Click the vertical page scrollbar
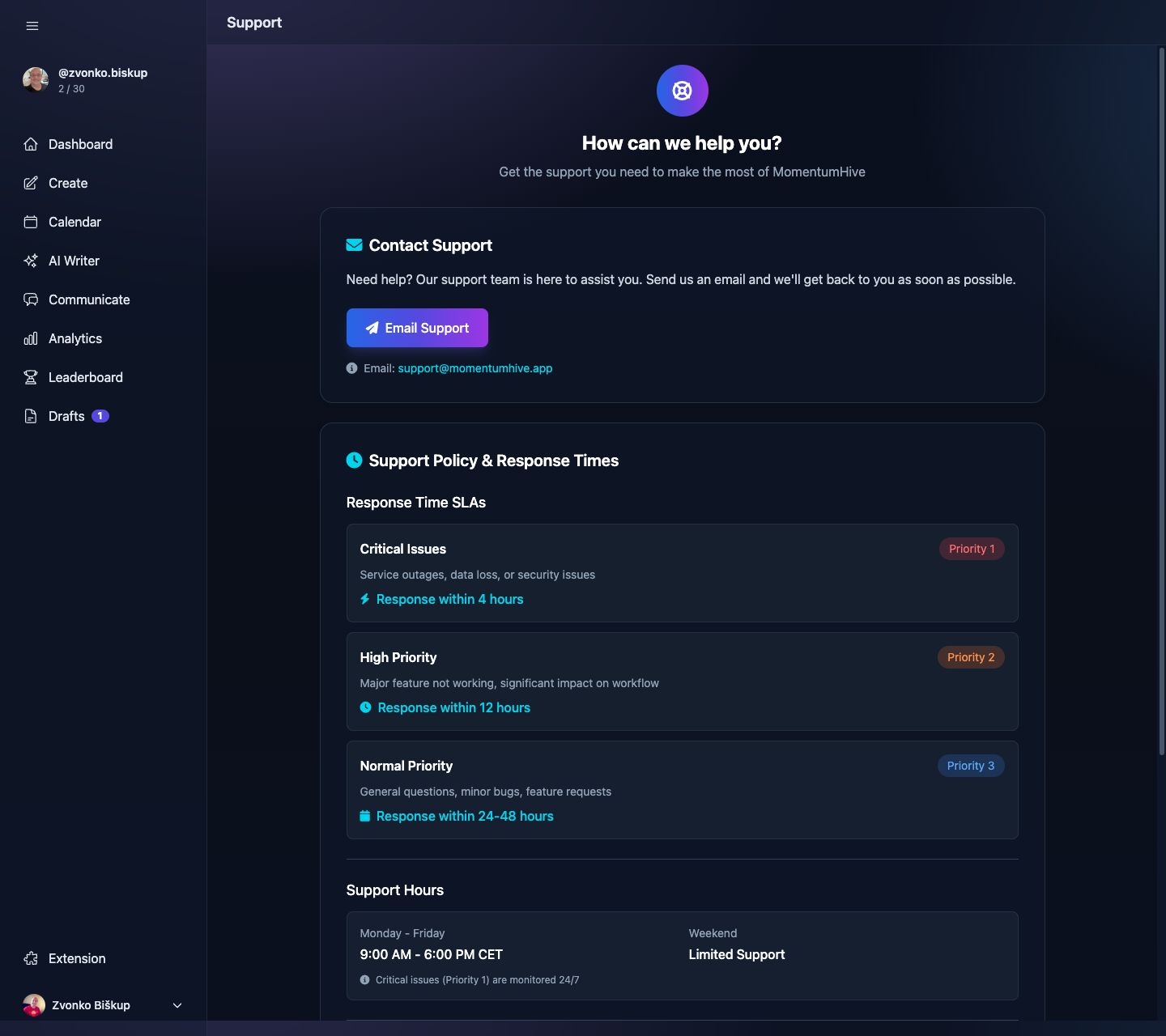Viewport: 1166px width, 1036px height. [x=1161, y=402]
